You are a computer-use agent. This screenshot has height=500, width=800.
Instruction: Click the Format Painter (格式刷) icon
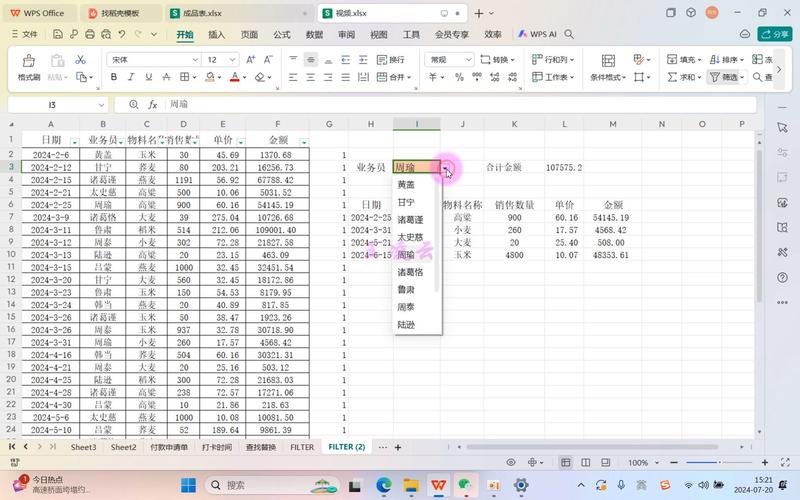[x=29, y=61]
